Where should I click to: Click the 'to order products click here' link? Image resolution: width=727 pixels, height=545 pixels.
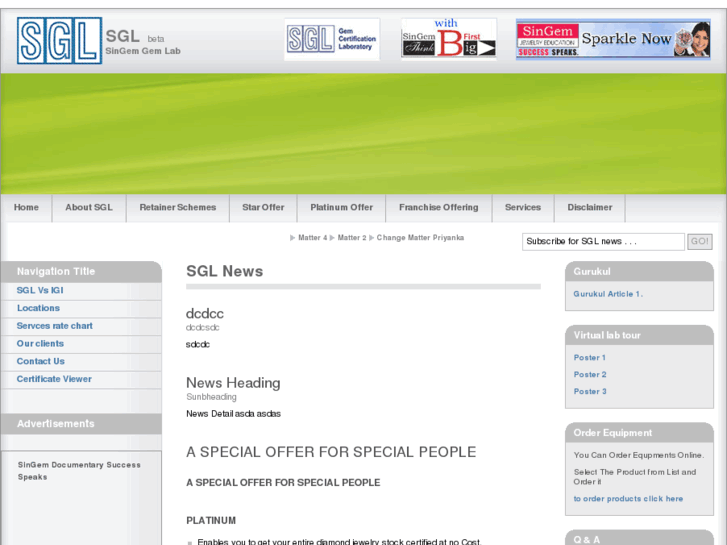628,499
